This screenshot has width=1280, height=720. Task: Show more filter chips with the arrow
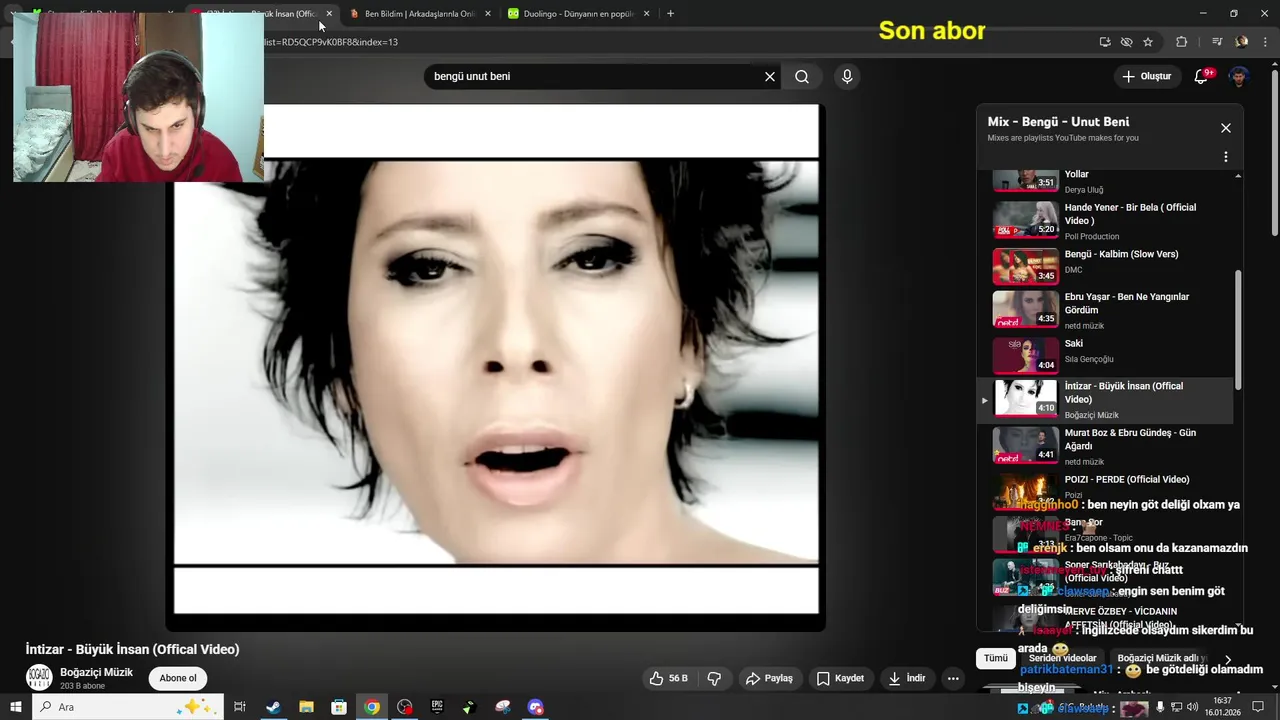(1228, 660)
